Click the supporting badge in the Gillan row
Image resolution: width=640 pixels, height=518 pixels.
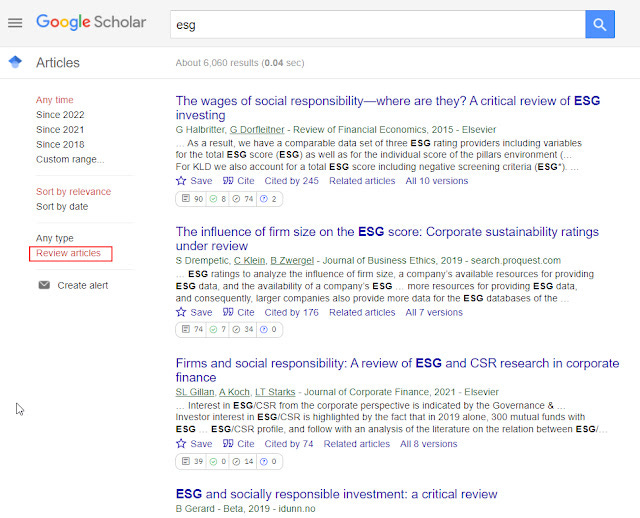[x=218, y=462]
